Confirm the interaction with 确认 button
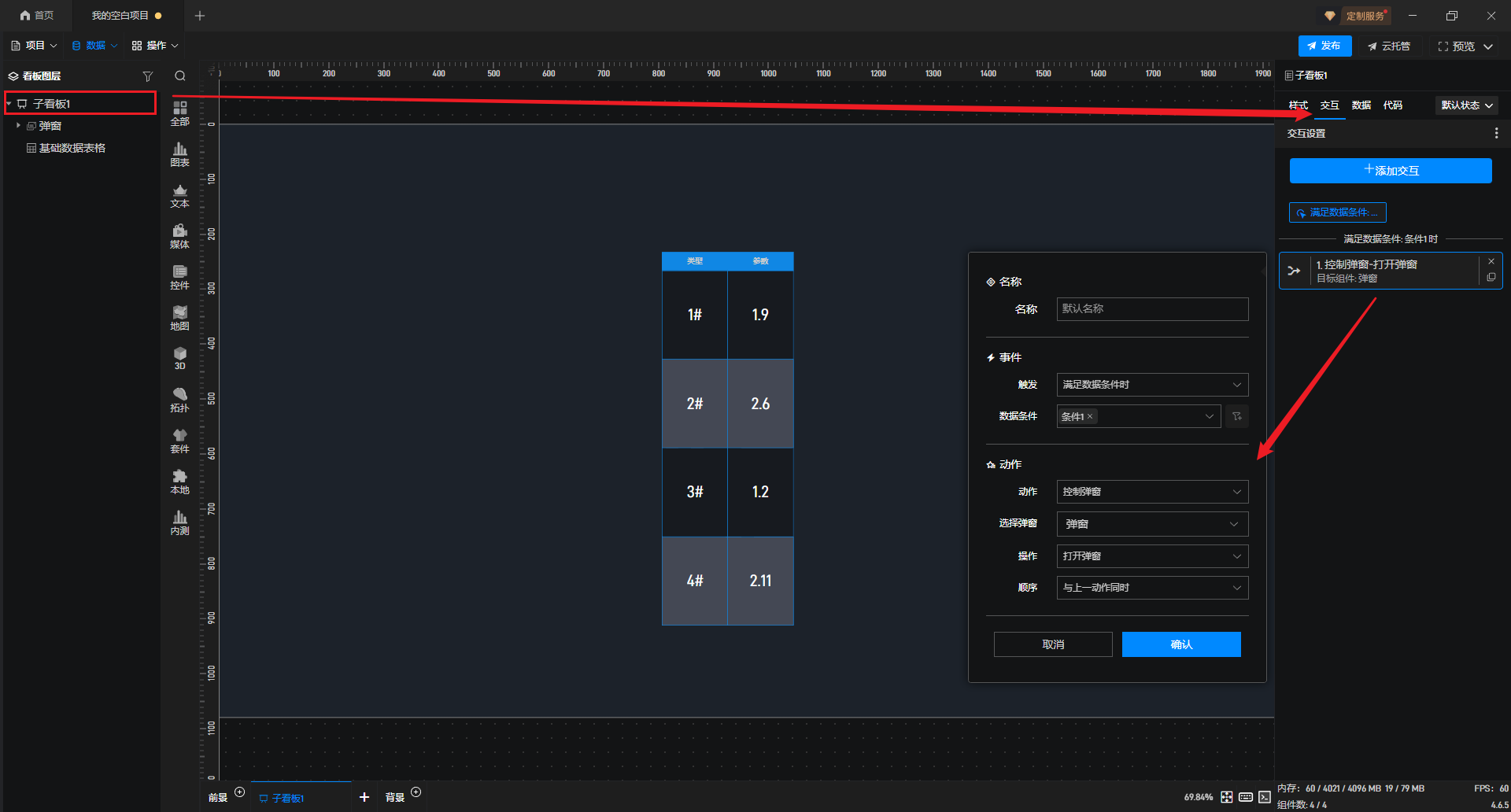 click(x=1180, y=644)
